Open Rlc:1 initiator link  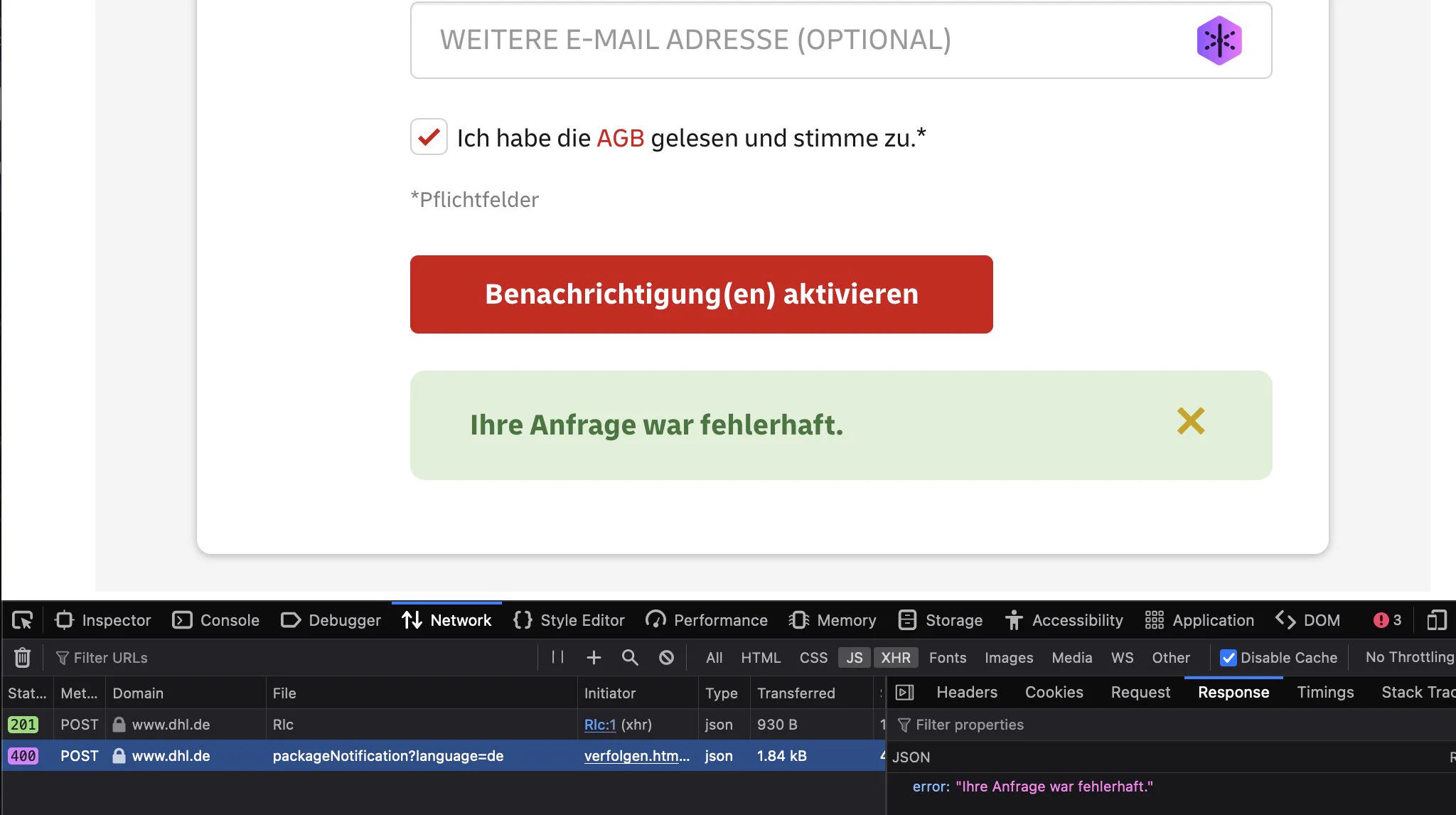pos(600,724)
